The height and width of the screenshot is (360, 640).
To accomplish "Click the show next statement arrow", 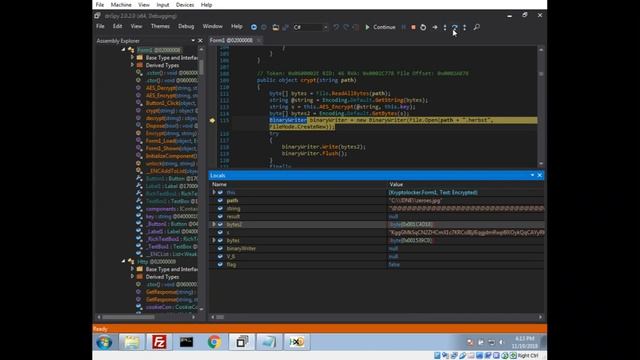I will tap(435, 27).
